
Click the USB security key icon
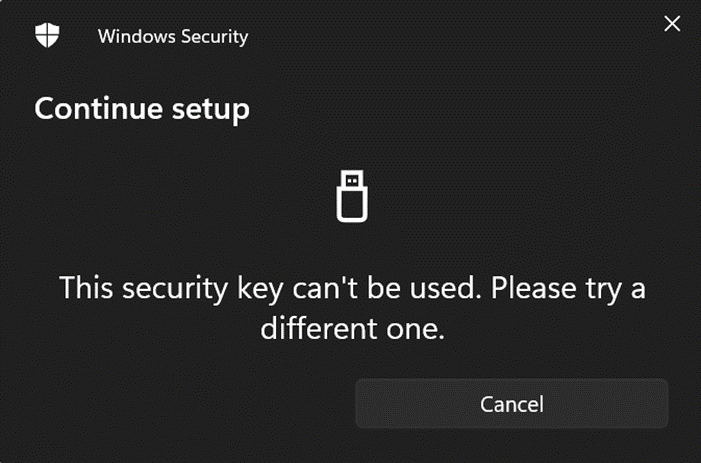pyautogui.click(x=351, y=195)
